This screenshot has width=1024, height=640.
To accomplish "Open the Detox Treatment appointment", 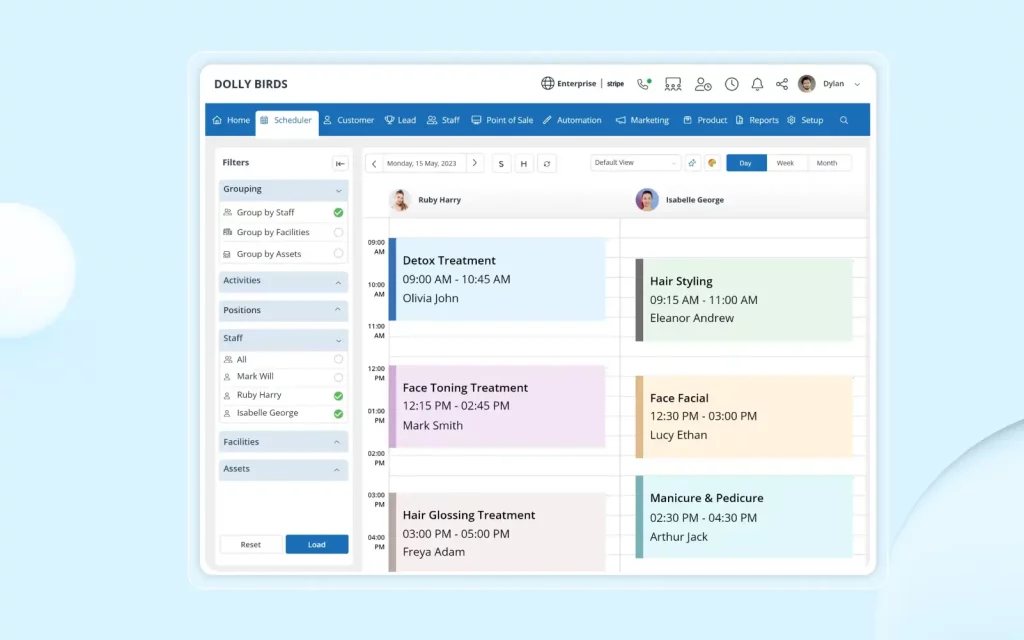I will coord(497,280).
